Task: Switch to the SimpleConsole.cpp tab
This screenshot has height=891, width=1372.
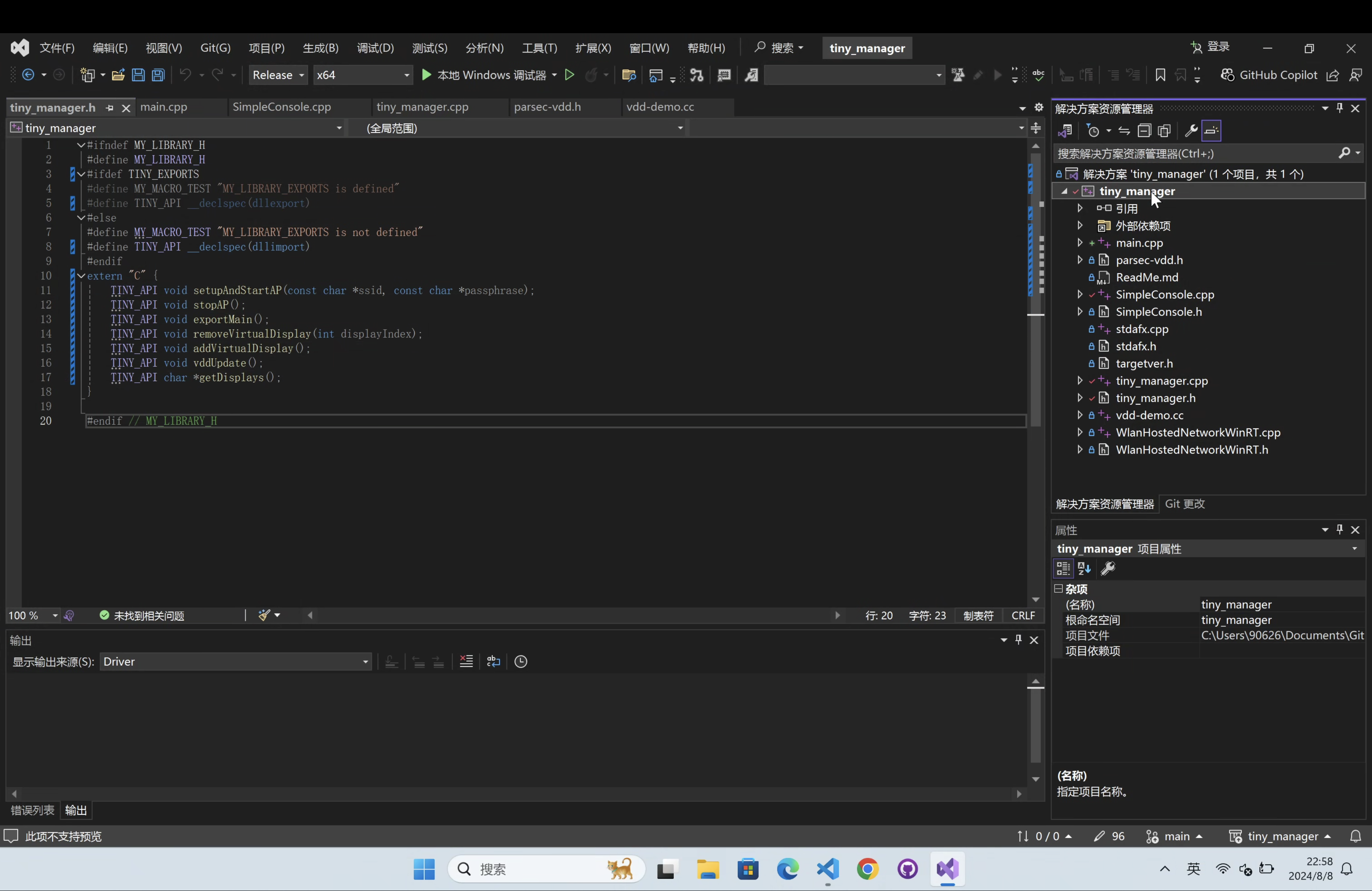Action: click(x=282, y=107)
